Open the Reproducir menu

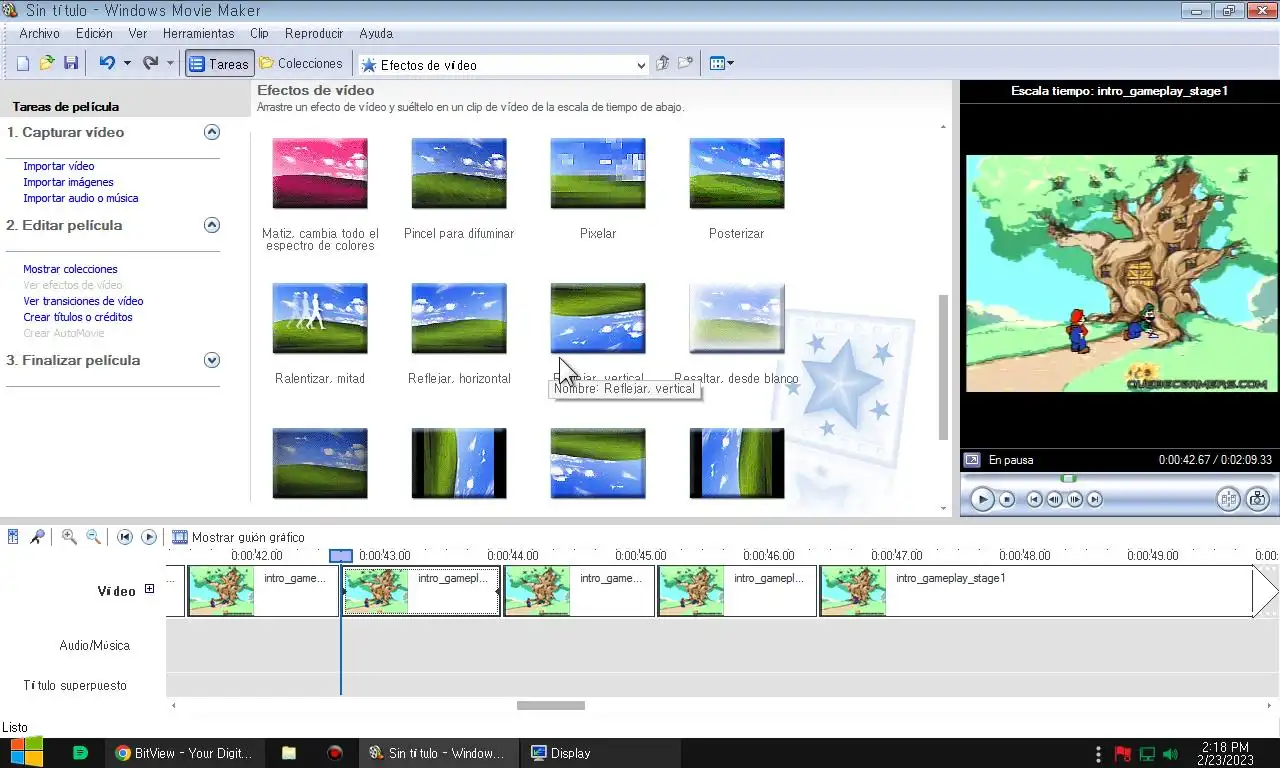click(314, 33)
